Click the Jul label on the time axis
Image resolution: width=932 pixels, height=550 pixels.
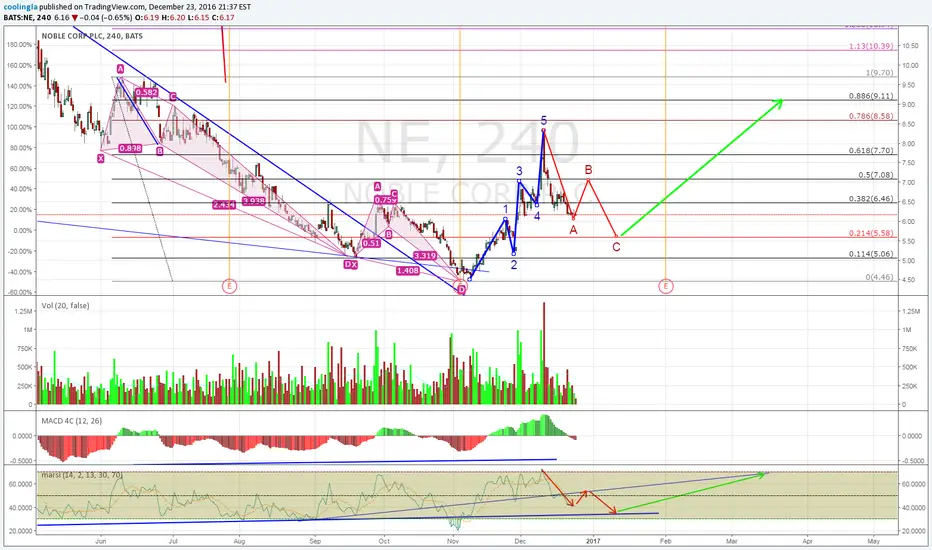click(x=173, y=541)
